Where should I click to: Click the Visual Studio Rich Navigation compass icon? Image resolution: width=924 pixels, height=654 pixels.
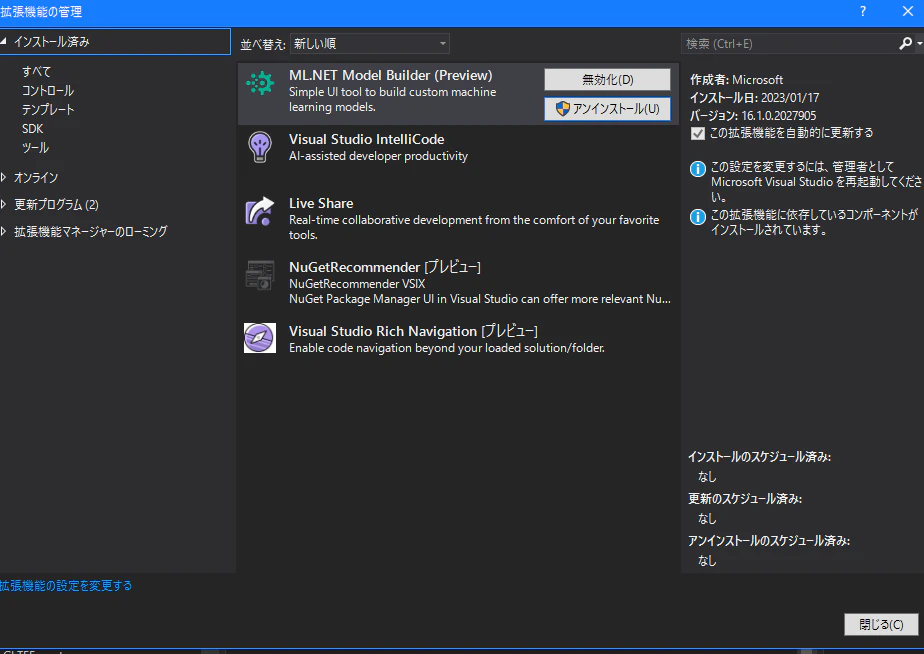(260, 338)
